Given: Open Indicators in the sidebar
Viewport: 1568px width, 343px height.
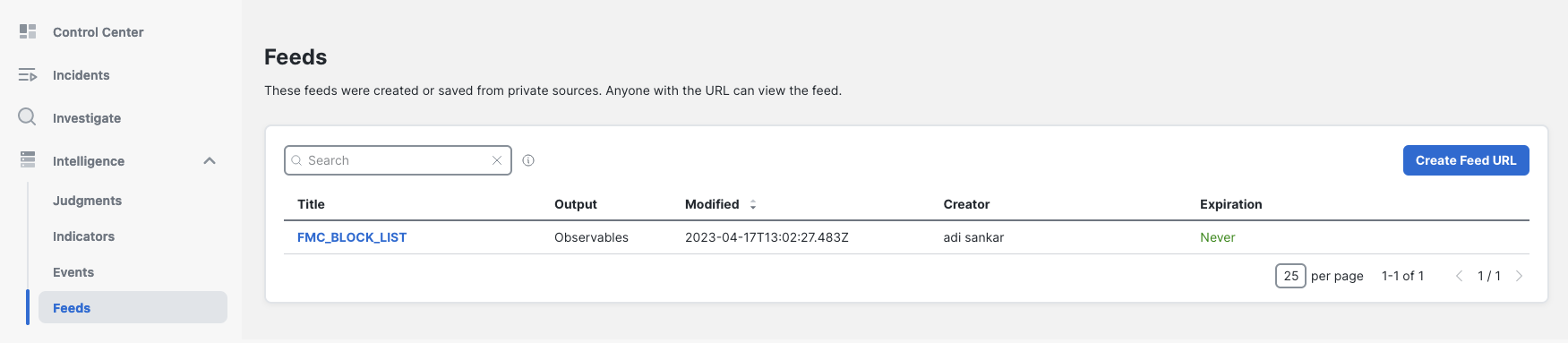Looking at the screenshot, I should point(83,236).
